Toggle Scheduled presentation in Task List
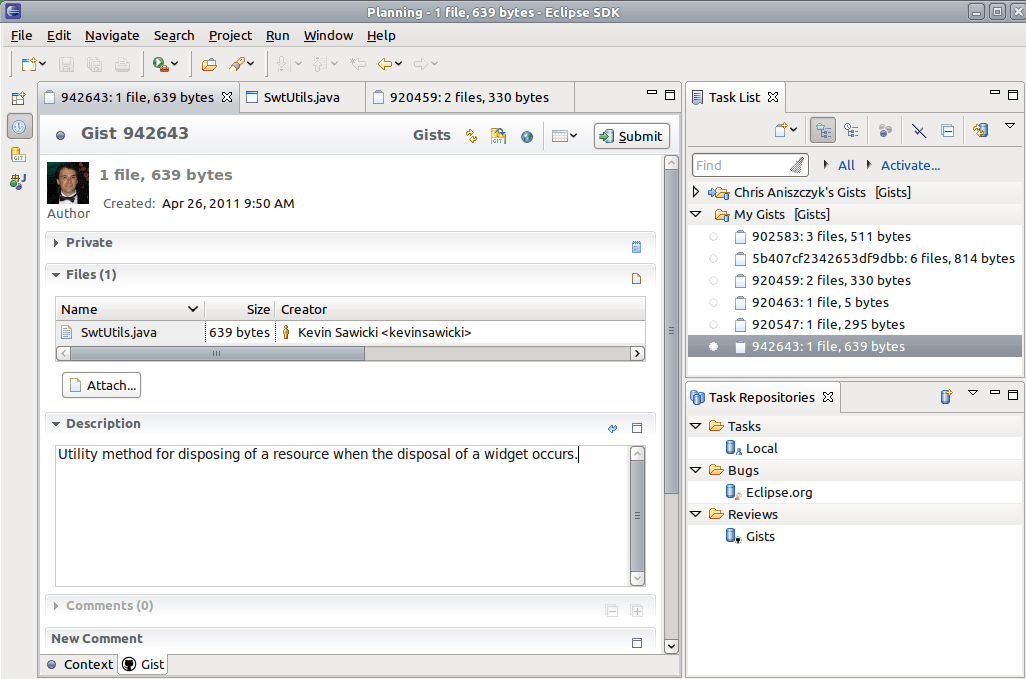This screenshot has width=1026, height=679. point(851,130)
